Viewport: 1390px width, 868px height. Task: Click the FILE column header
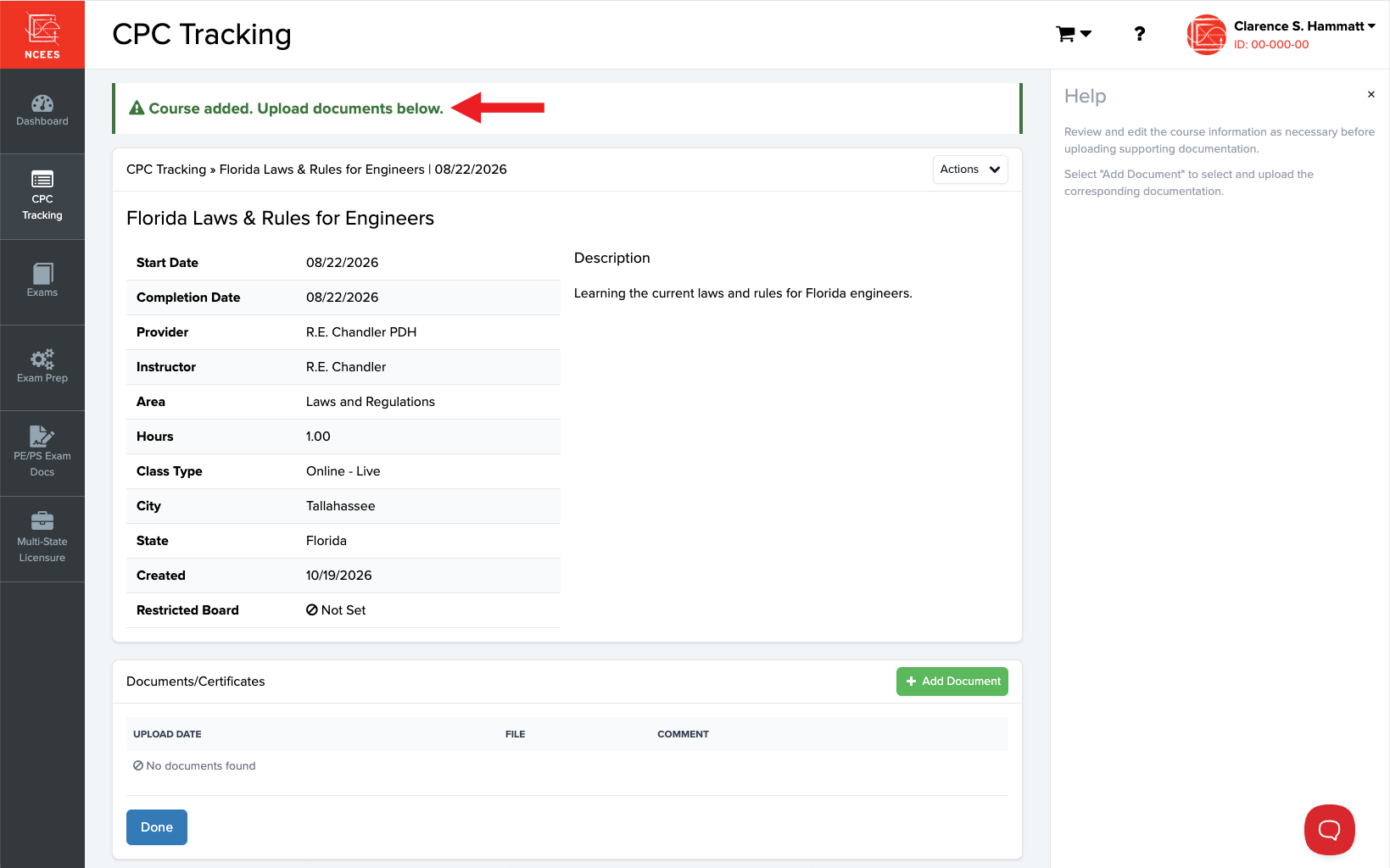(515, 734)
